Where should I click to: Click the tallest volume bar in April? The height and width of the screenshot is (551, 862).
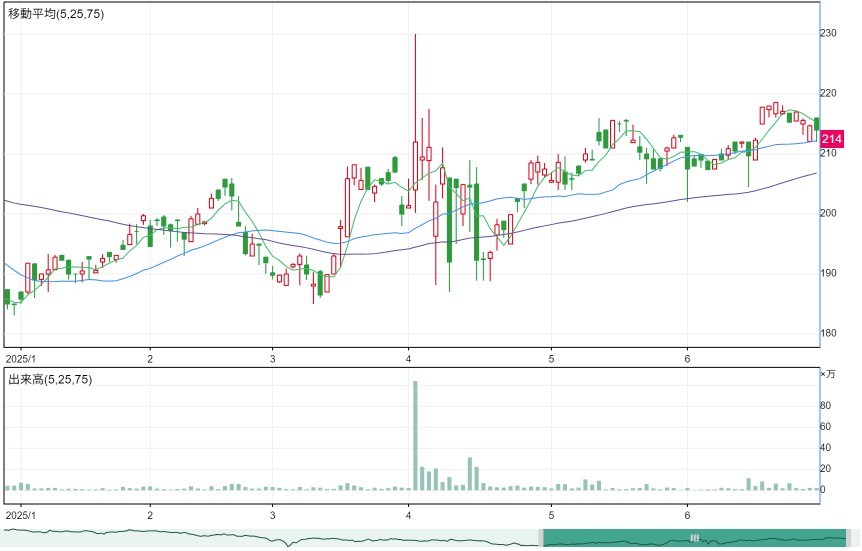pyautogui.click(x=415, y=435)
